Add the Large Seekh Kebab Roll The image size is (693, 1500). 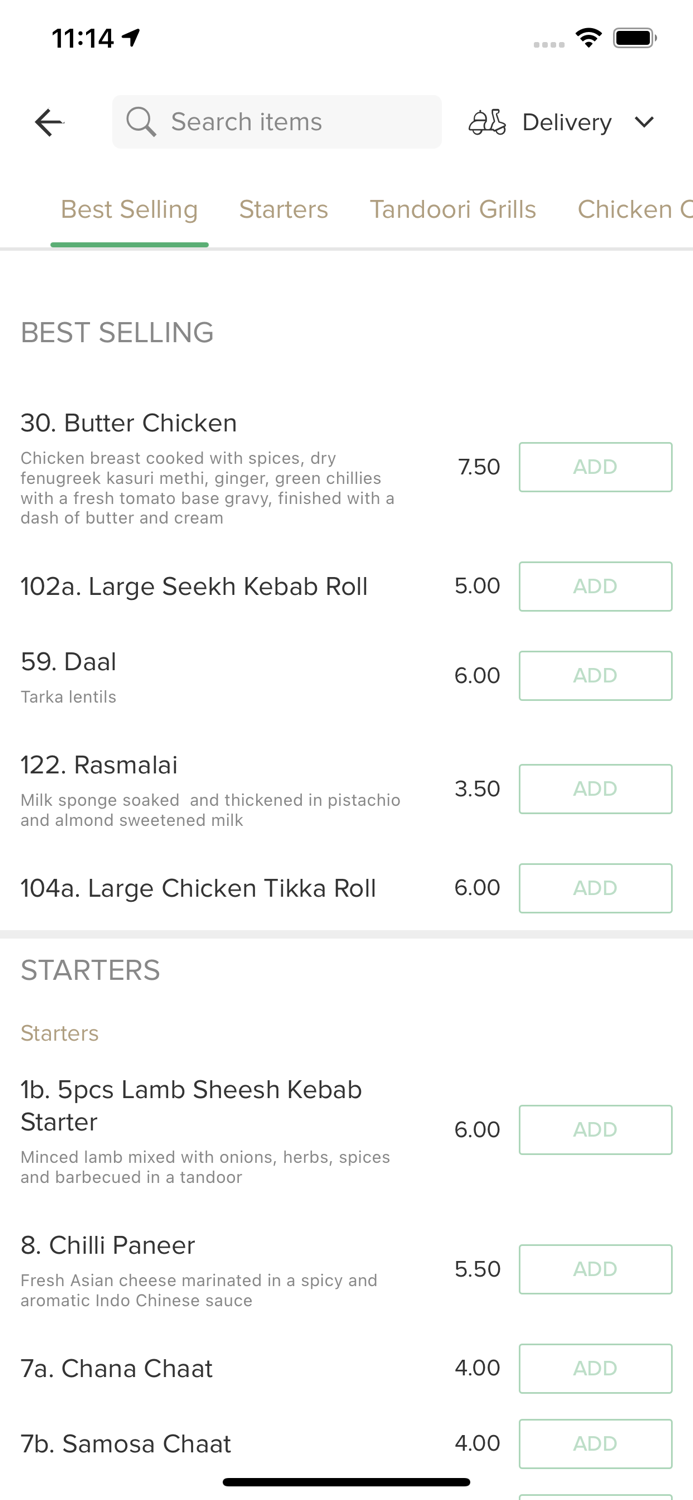595,586
